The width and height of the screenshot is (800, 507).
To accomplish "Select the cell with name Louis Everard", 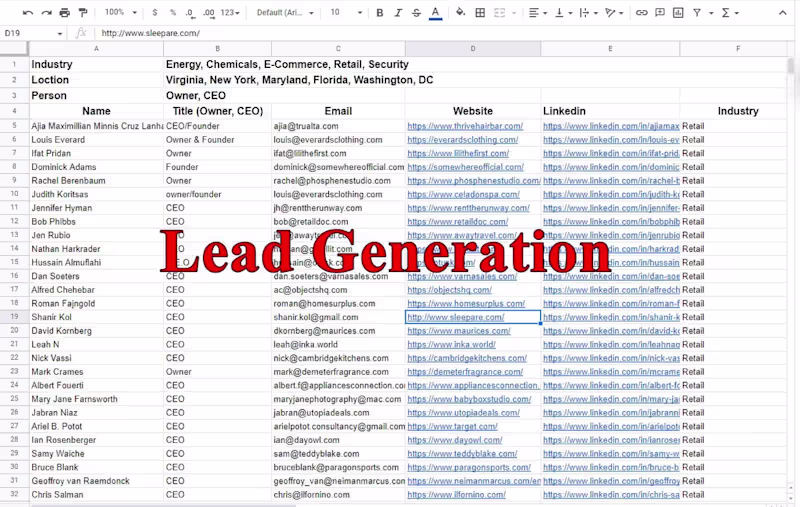I will [96, 140].
